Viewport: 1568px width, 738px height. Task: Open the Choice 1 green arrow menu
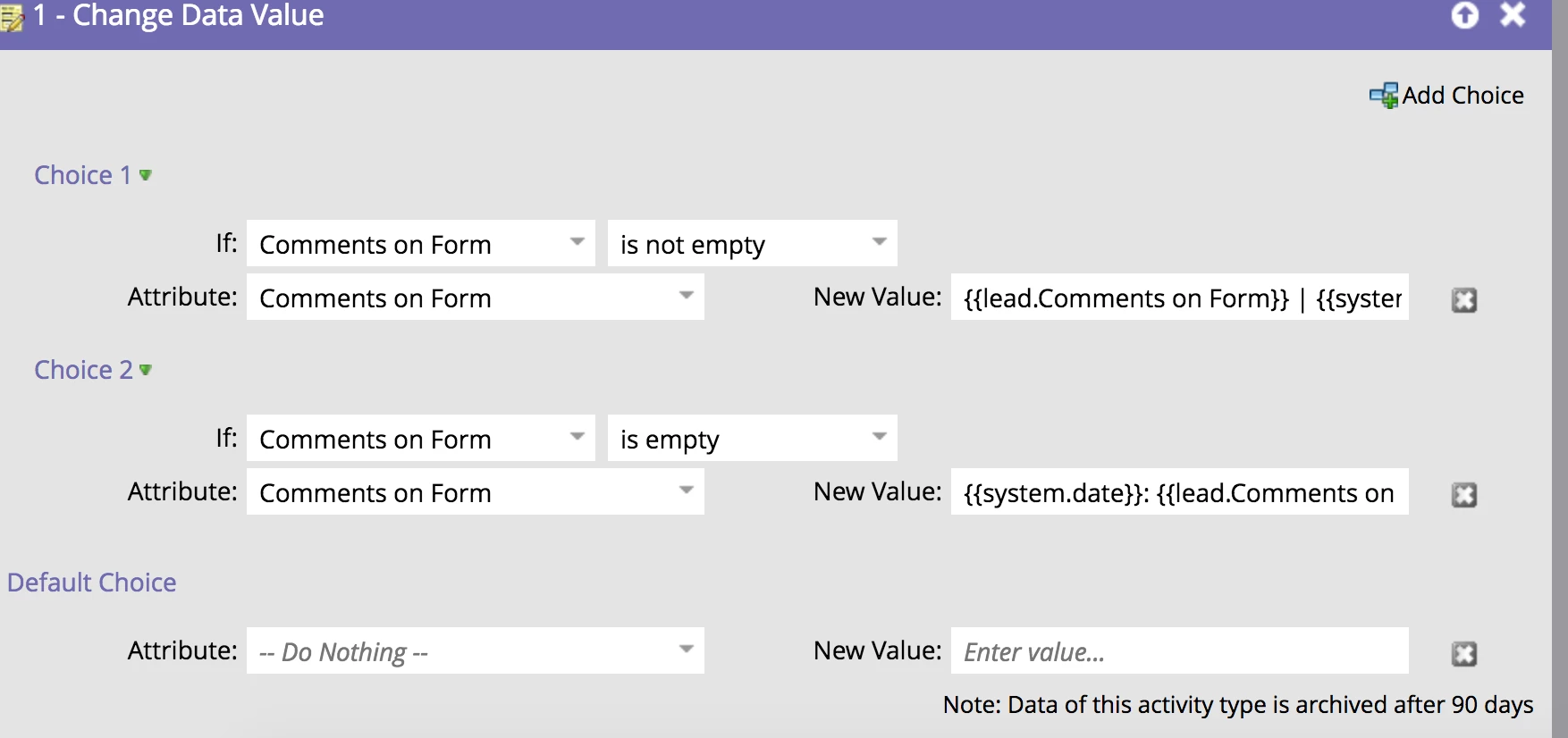tap(146, 175)
